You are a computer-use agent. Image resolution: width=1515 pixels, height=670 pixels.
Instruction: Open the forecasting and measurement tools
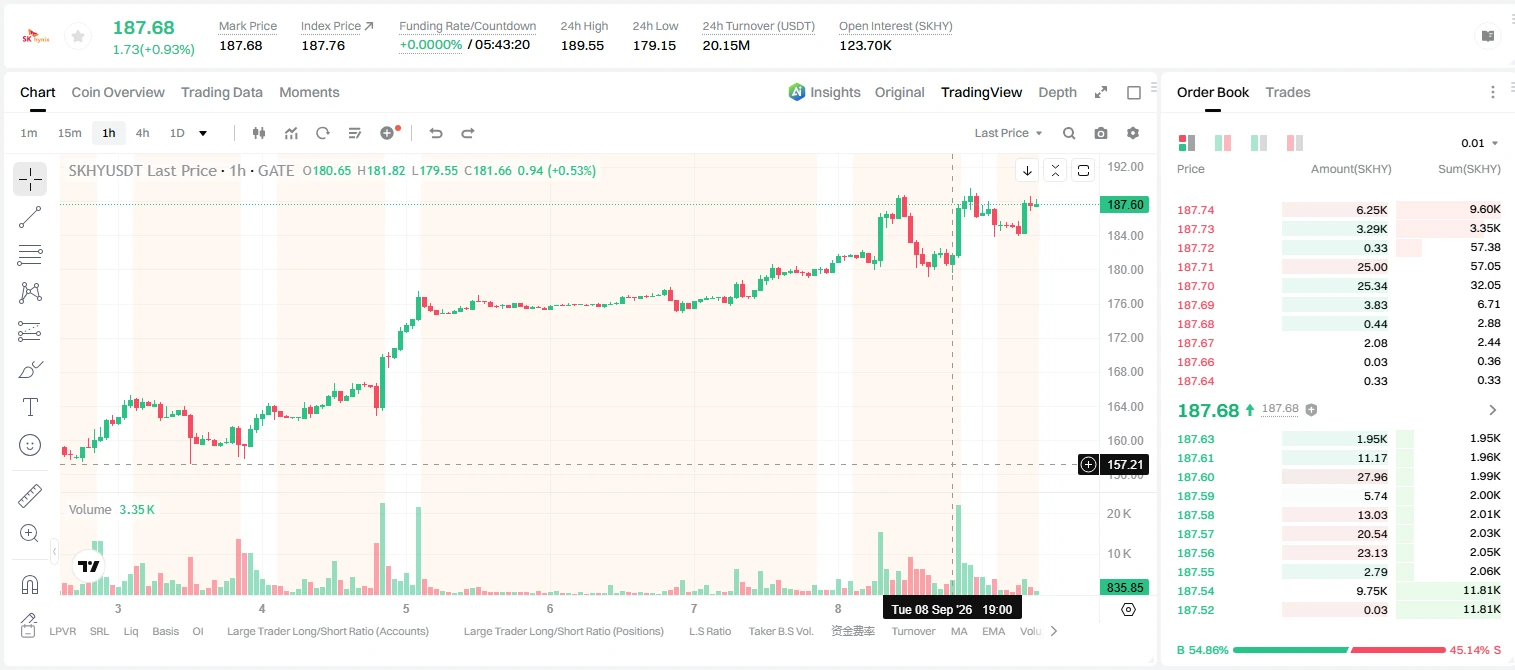click(30, 331)
